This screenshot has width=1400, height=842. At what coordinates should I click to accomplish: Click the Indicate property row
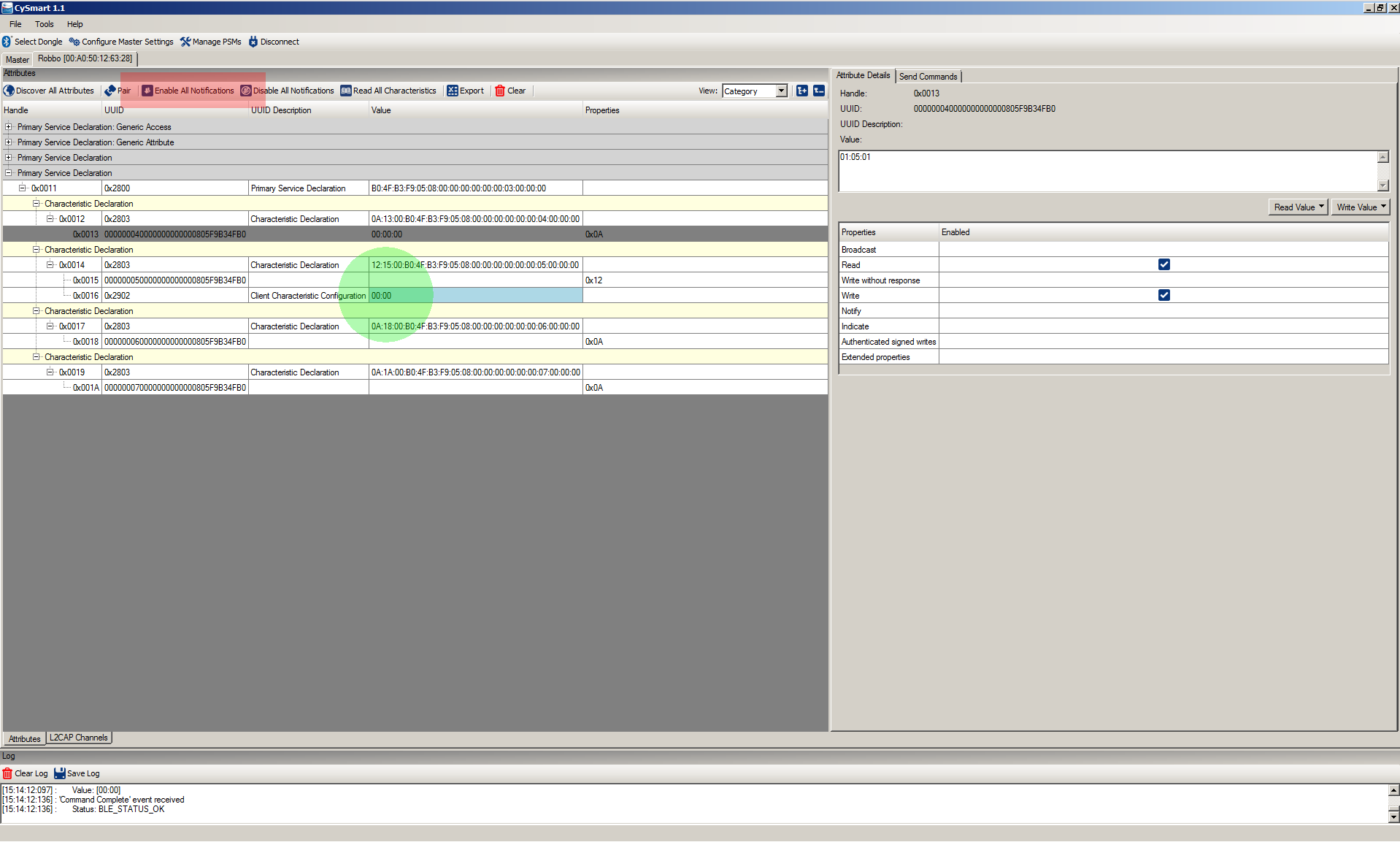click(x=1114, y=326)
